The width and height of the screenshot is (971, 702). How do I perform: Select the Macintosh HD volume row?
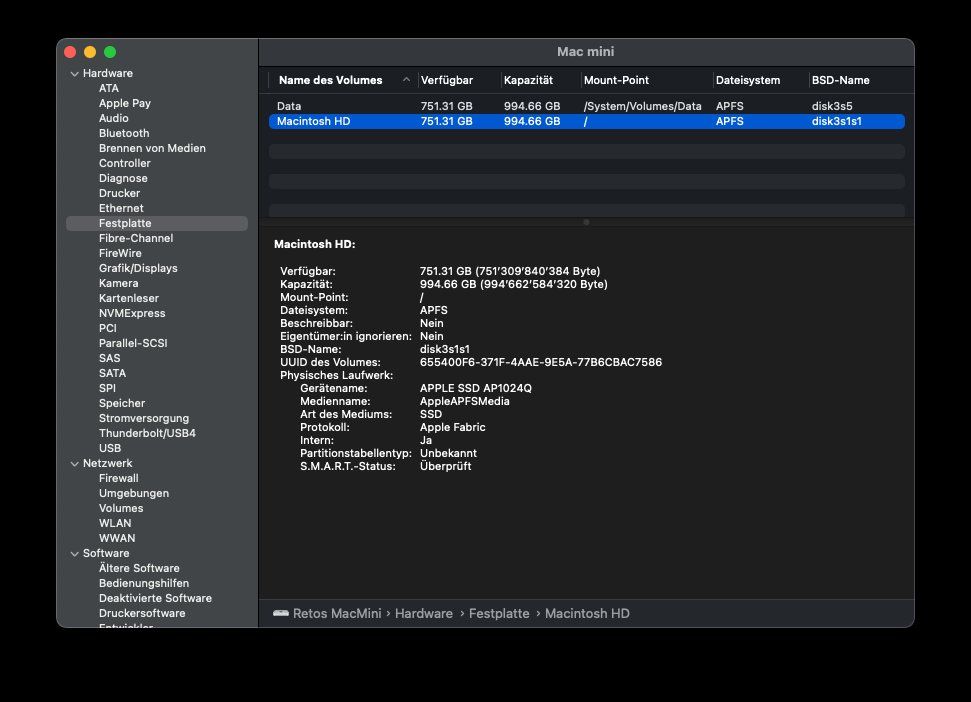click(586, 121)
